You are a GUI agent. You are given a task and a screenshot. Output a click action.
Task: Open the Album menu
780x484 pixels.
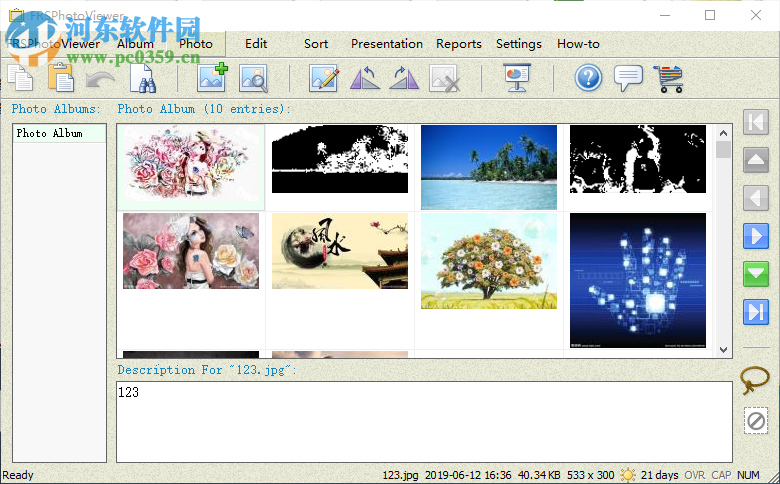135,44
